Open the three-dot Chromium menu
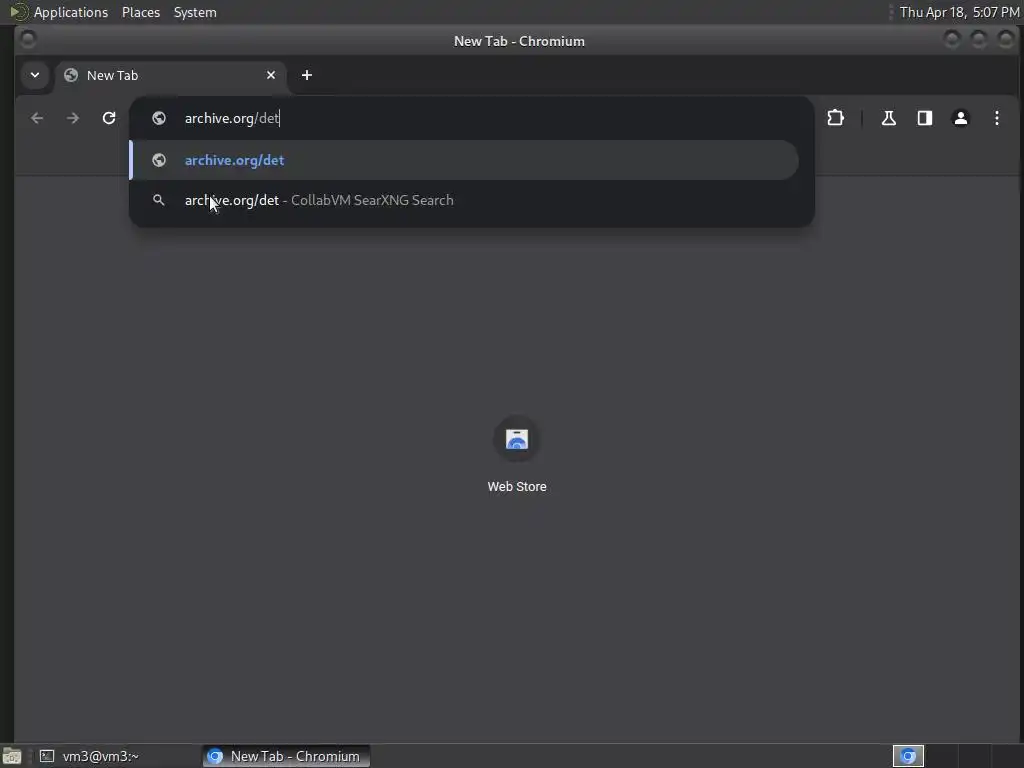This screenshot has height=768, width=1024. coord(997,118)
